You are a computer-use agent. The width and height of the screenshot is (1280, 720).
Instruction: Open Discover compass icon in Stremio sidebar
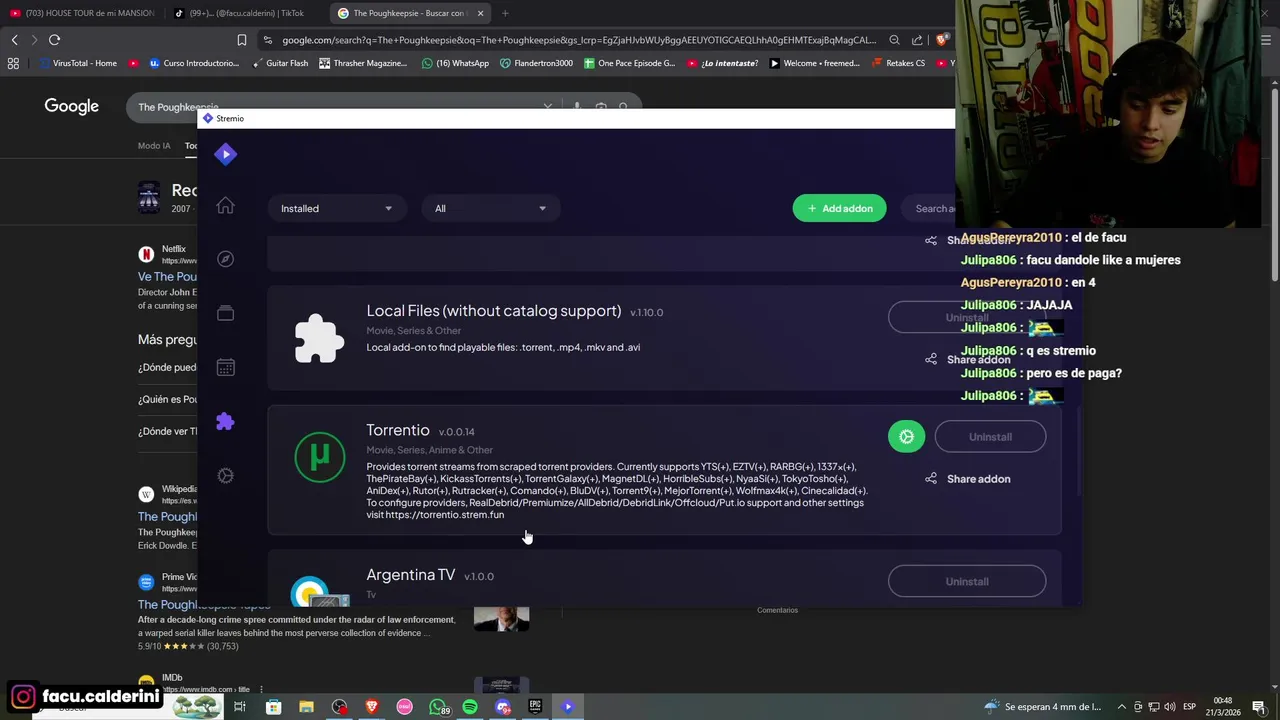pyautogui.click(x=225, y=259)
